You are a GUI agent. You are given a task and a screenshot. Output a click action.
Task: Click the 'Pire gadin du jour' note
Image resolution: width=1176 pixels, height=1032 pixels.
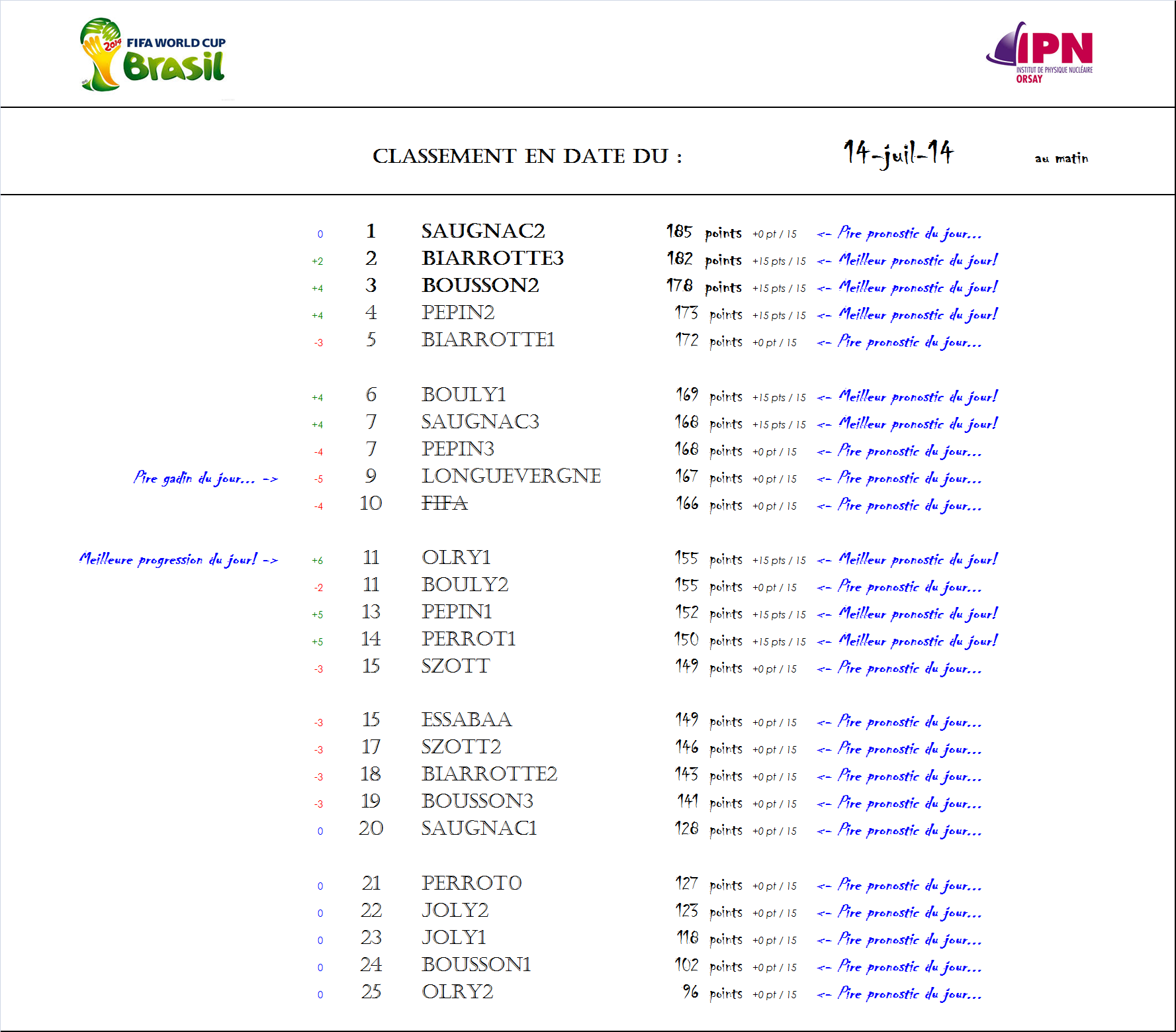pos(205,478)
